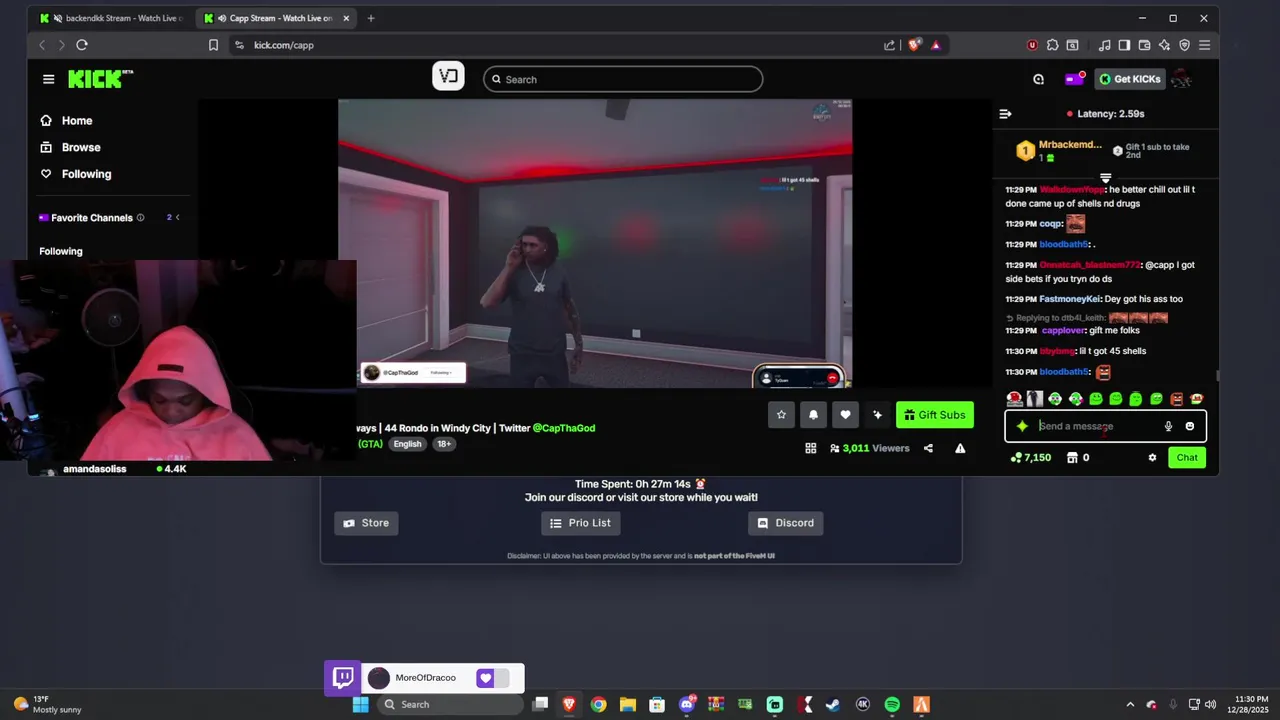Image resolution: width=1280 pixels, height=720 pixels.
Task: Click the Windows Start button
Action: click(361, 704)
